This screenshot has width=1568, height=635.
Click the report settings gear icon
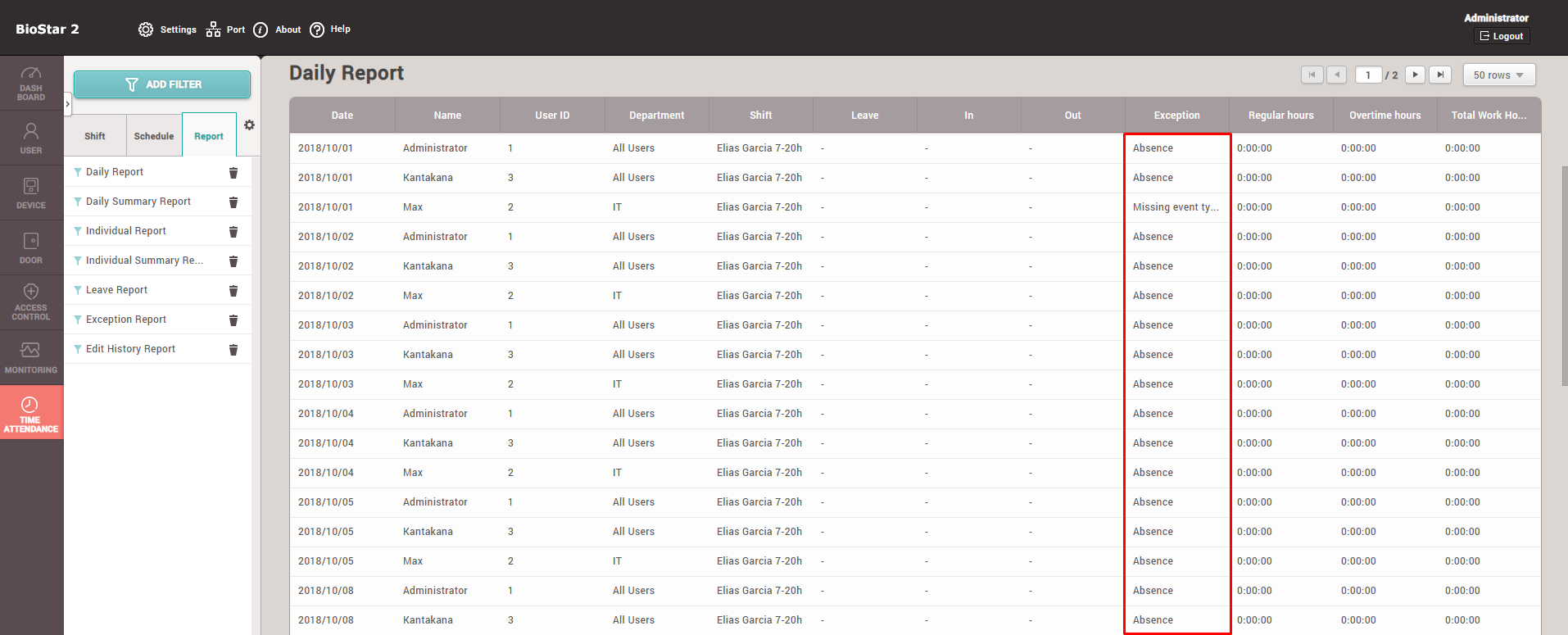(x=249, y=125)
